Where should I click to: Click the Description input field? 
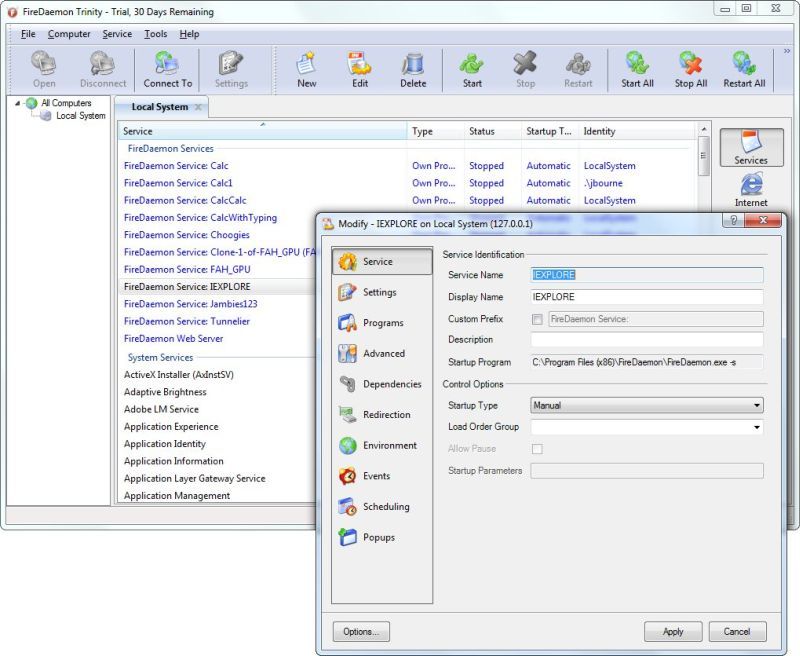tap(647, 340)
